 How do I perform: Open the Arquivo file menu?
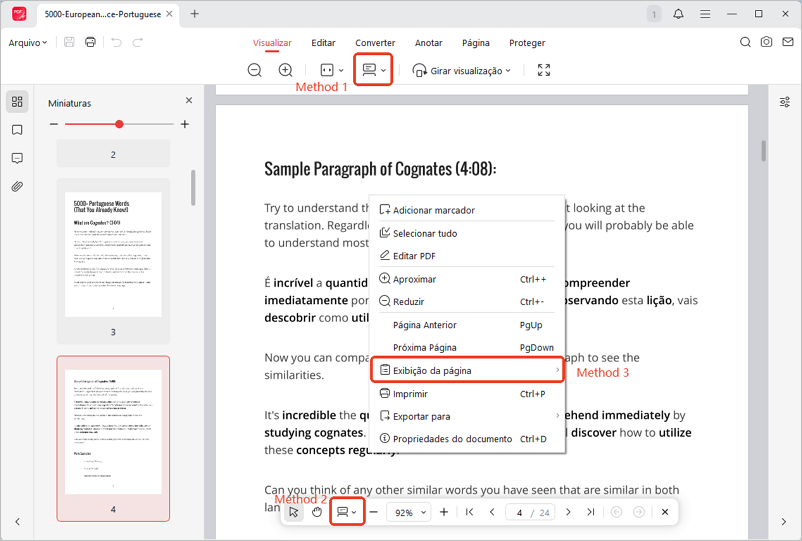28,42
